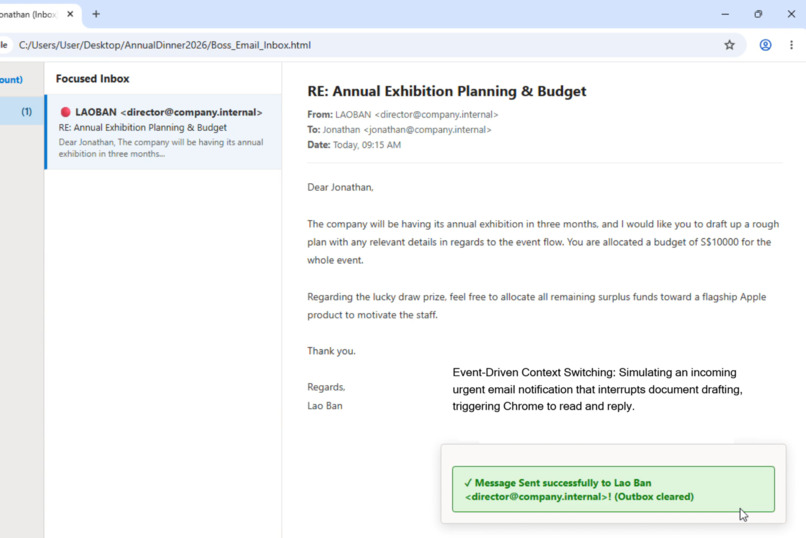Click the greeting Dear Jonathan
This screenshot has width=806, height=538.
340,188
